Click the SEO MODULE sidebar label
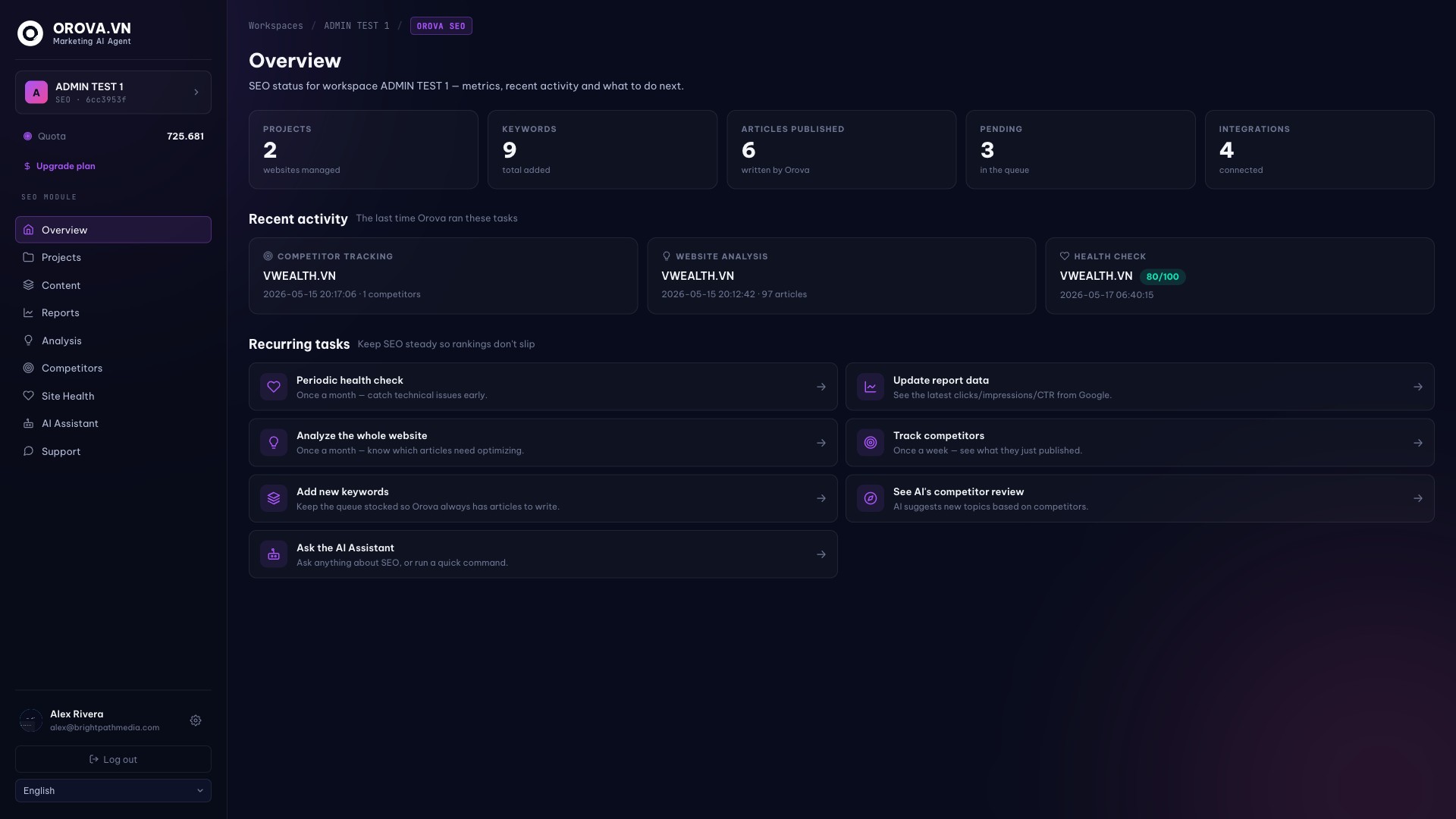Image resolution: width=1456 pixels, height=819 pixels. (x=49, y=197)
